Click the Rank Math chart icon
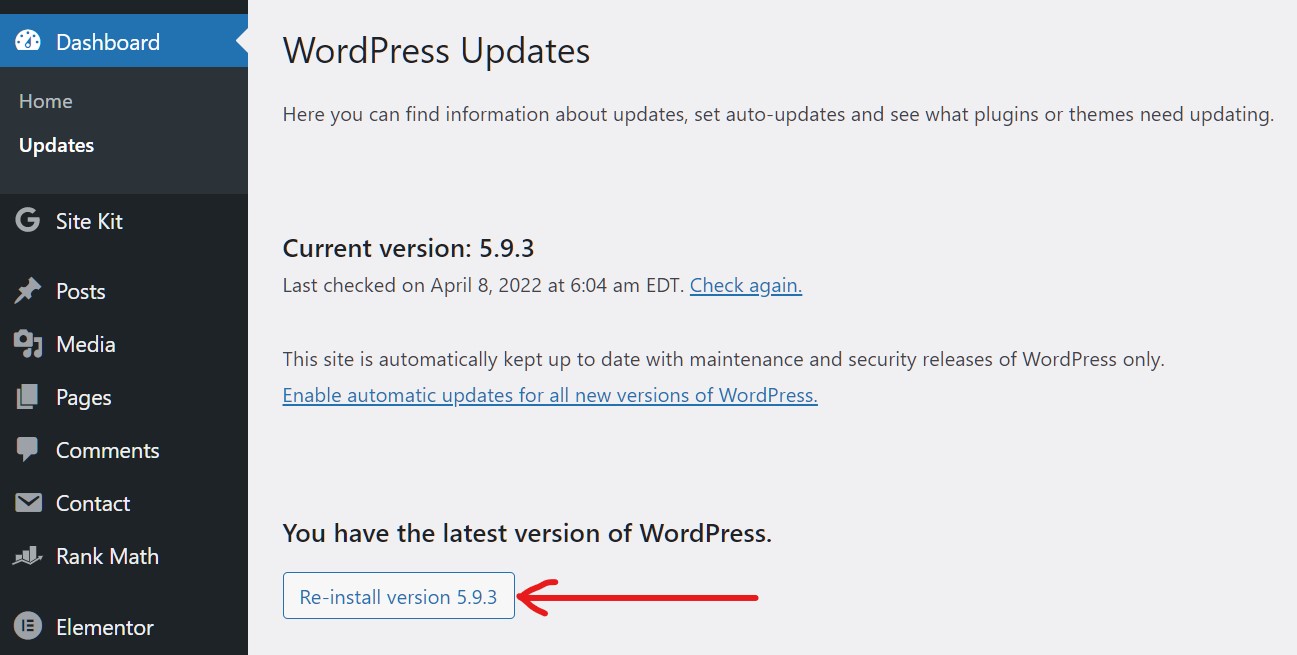The width and height of the screenshot is (1297, 655). 28,556
